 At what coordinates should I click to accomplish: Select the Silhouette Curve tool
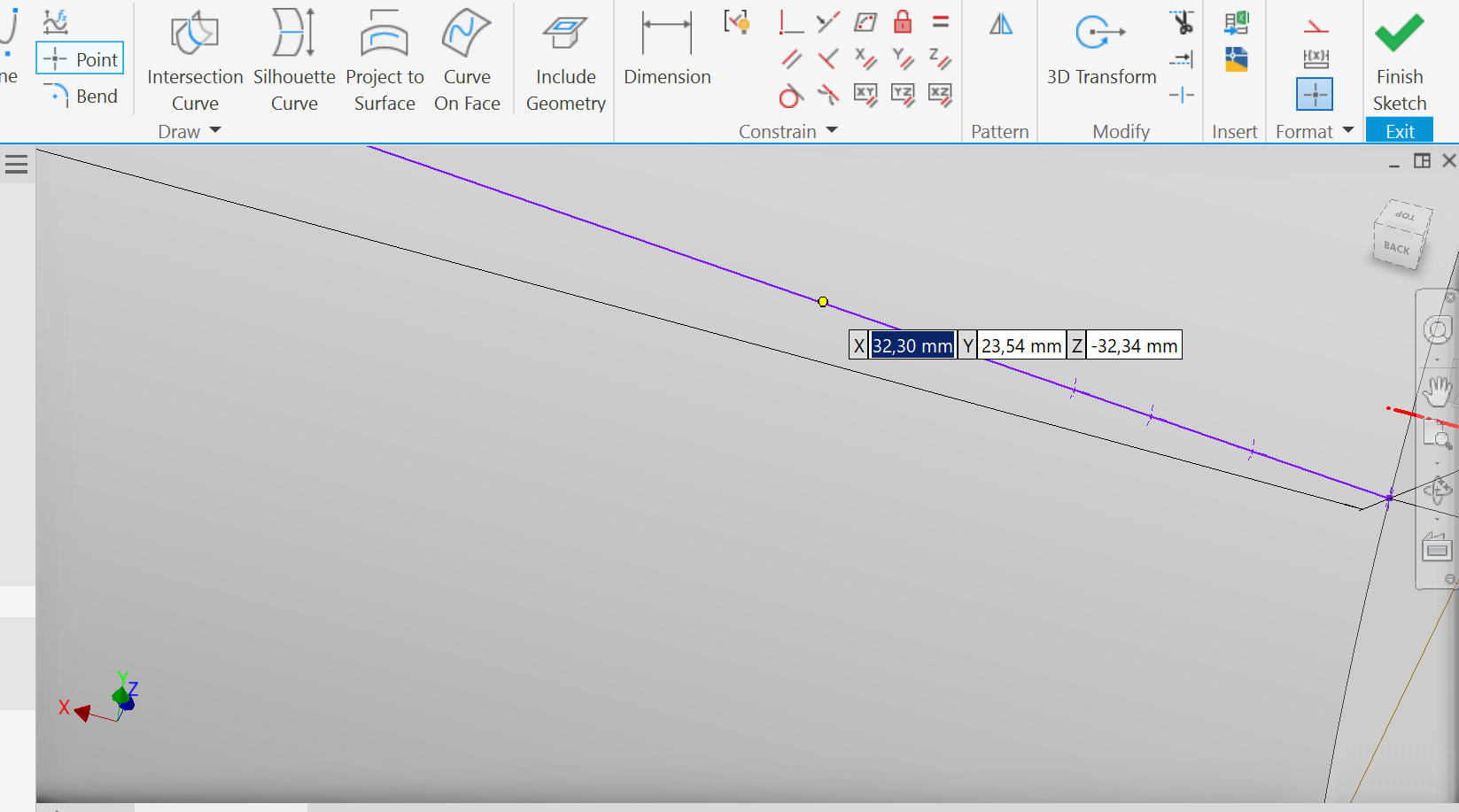pos(293,58)
